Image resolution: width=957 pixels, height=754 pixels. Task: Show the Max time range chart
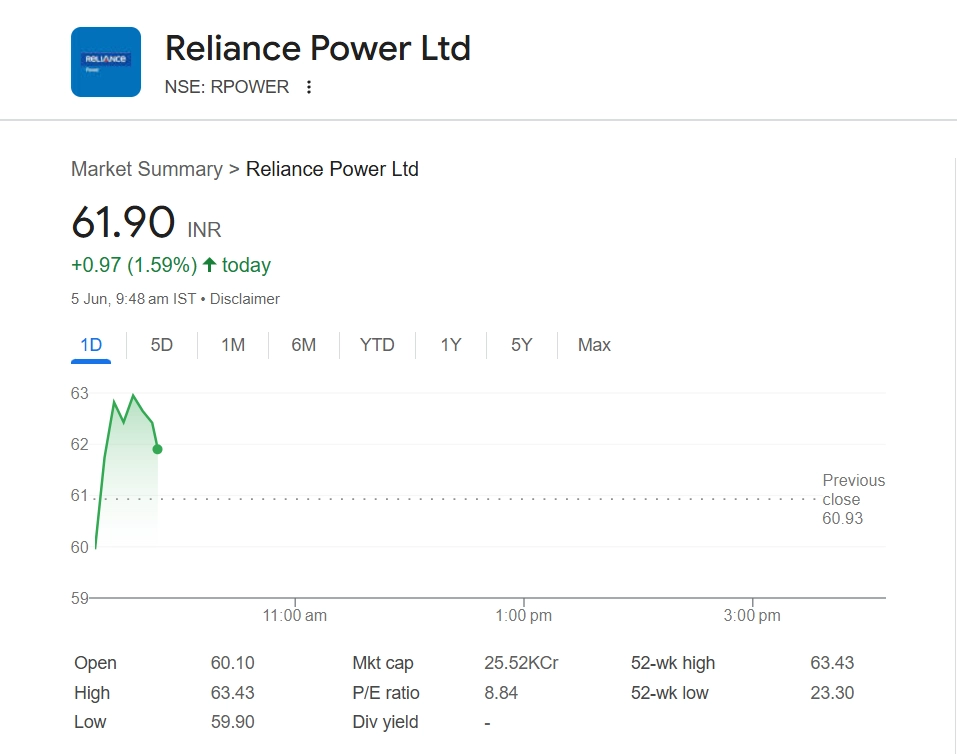coord(594,345)
